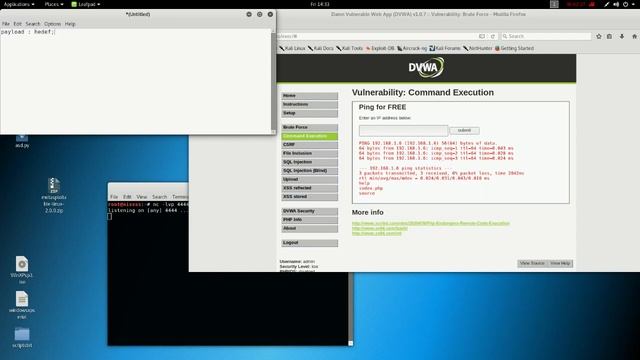
Task: Click the View Source button
Action: (532, 263)
